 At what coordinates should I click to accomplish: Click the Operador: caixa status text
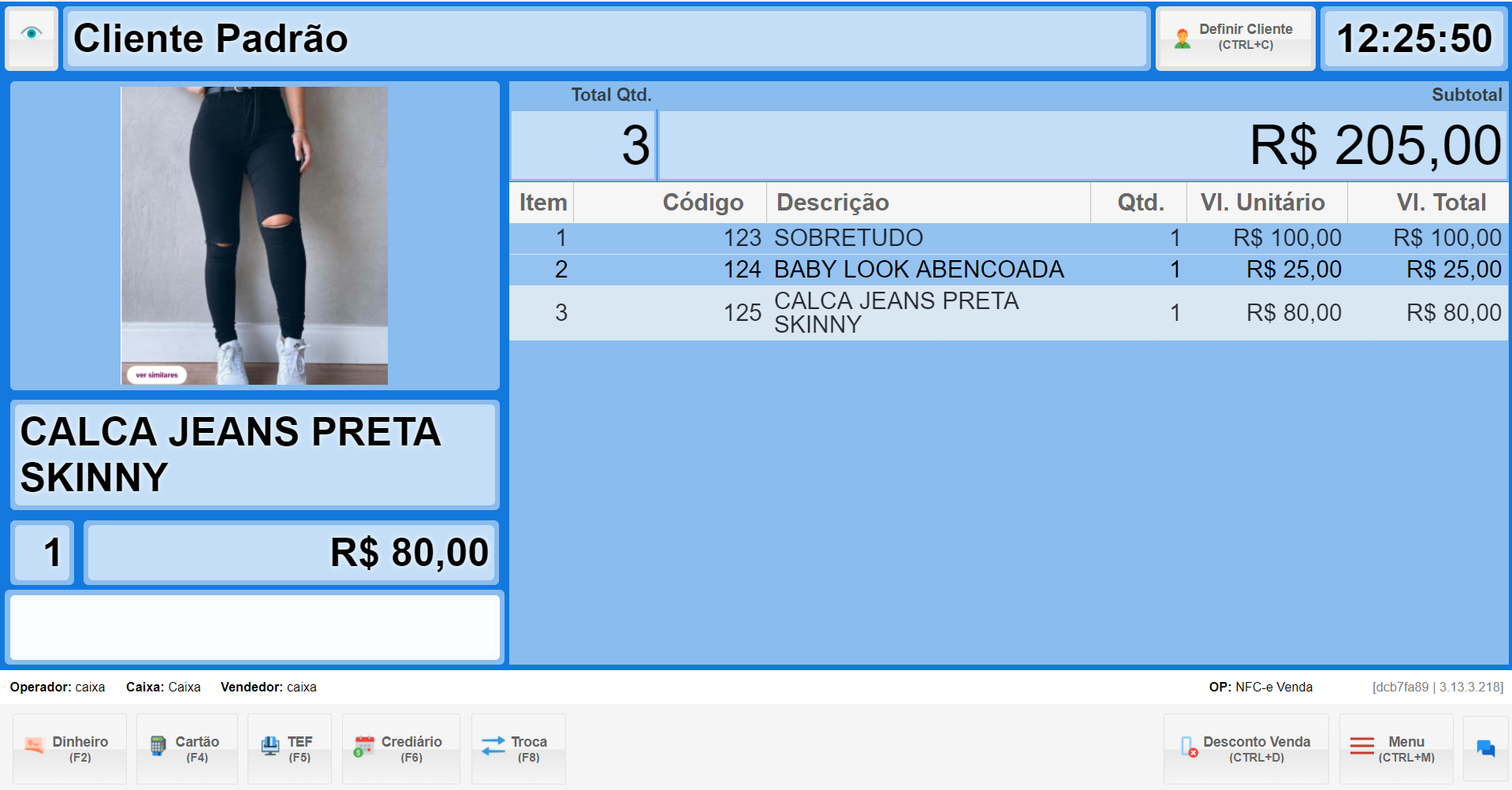[58, 688]
